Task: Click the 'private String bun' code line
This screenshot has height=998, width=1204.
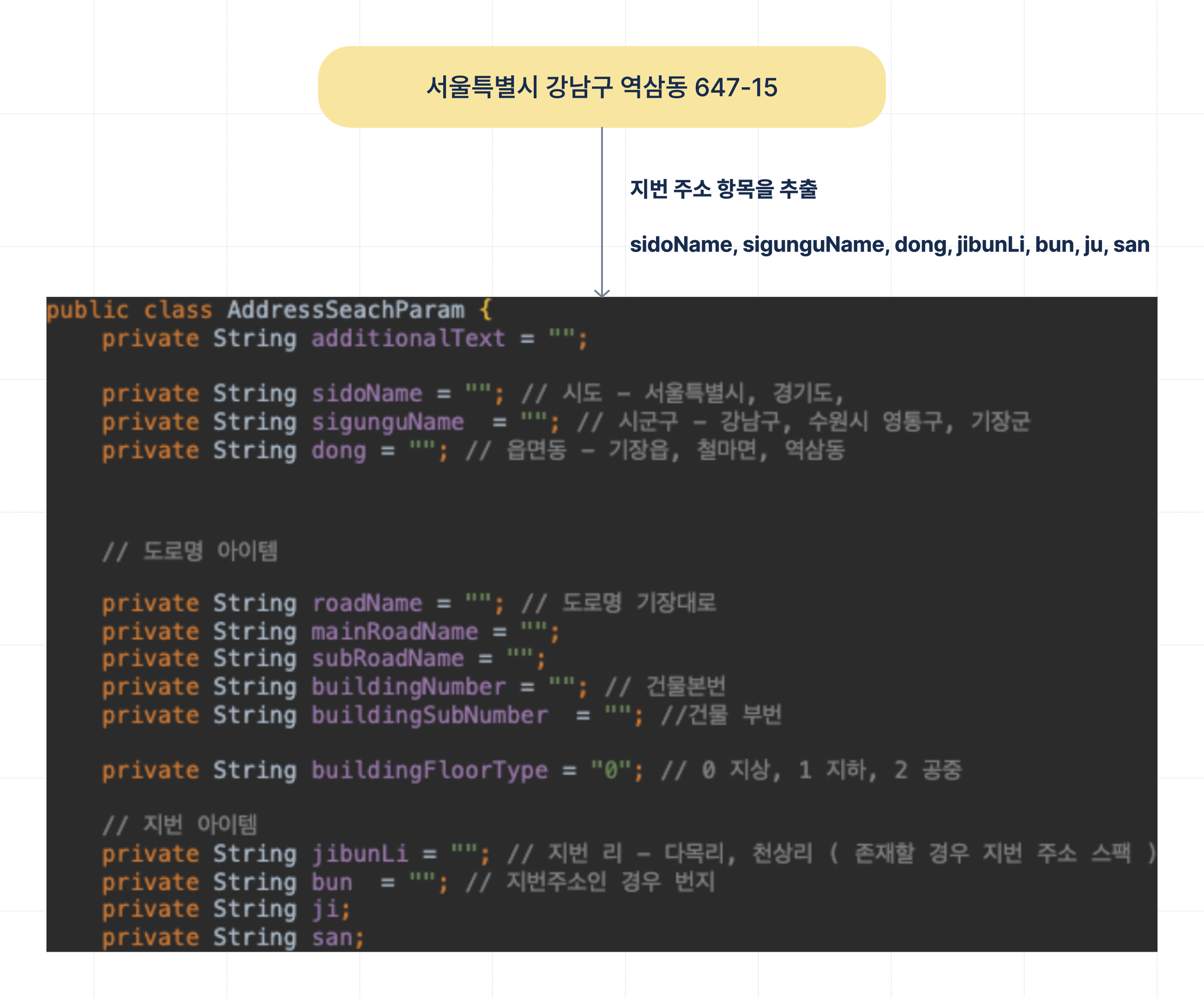Action: tap(408, 882)
